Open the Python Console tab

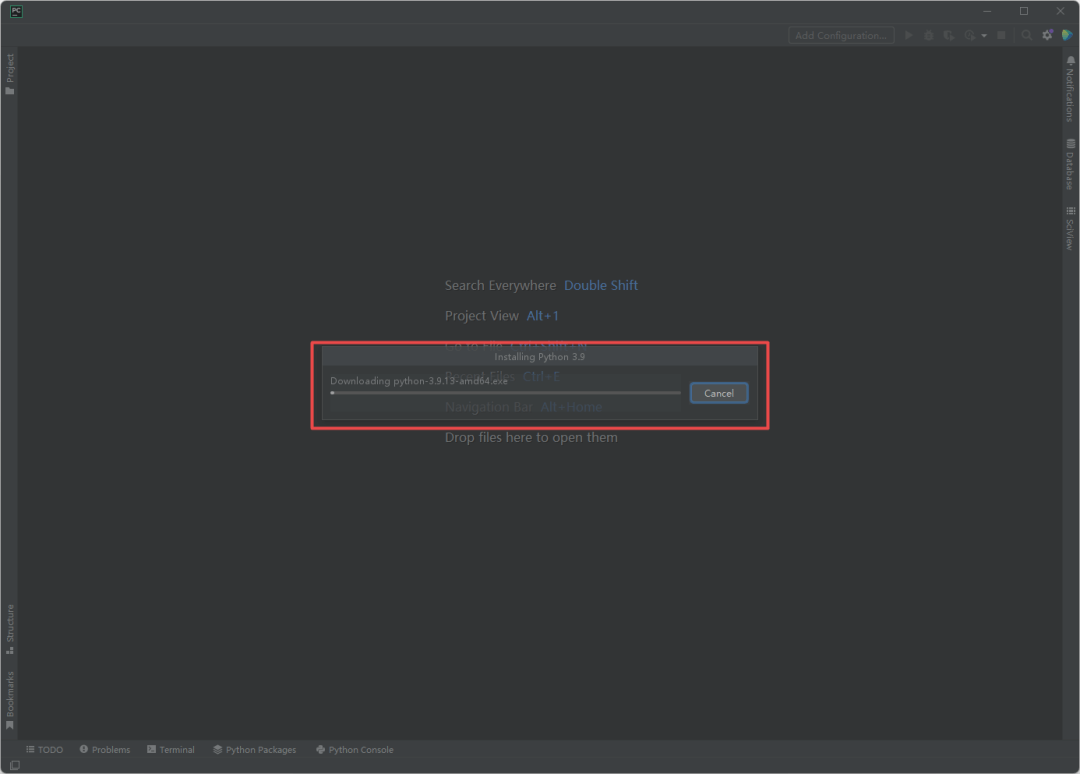click(x=354, y=749)
